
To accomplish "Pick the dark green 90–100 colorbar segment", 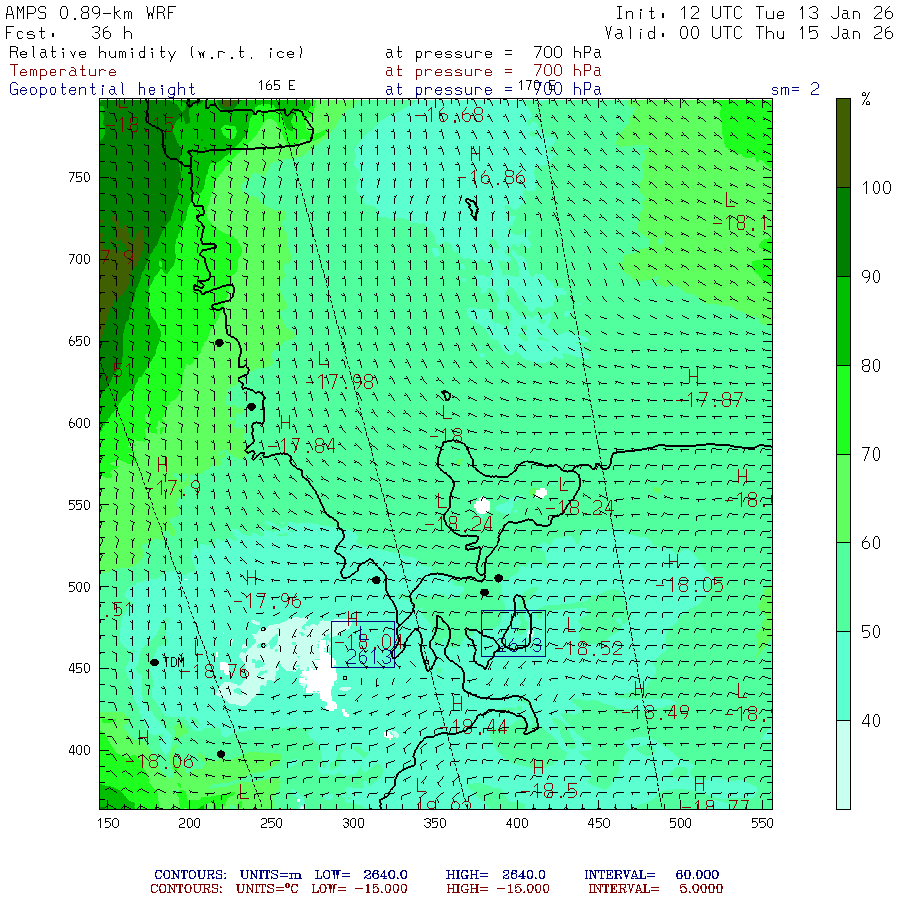I will click(843, 232).
